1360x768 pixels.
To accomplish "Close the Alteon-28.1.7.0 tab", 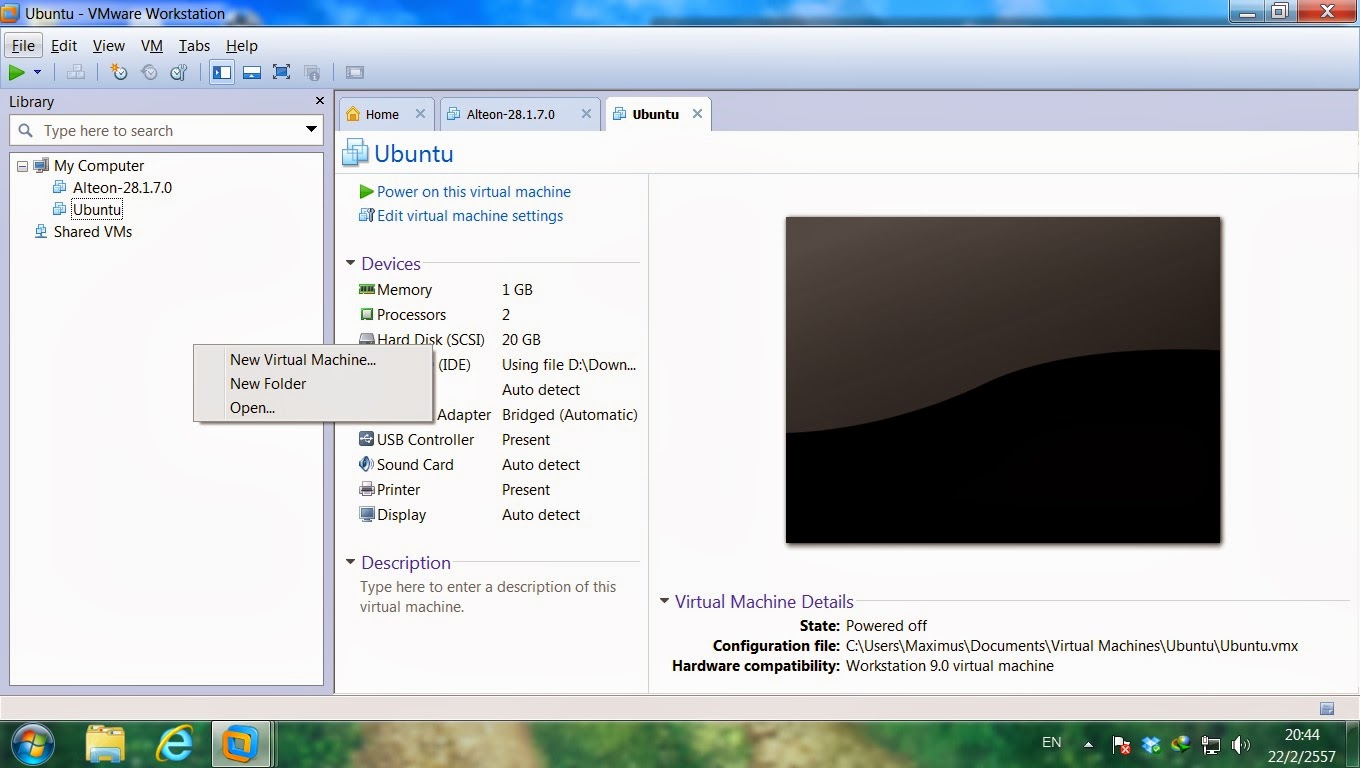I will click(587, 114).
